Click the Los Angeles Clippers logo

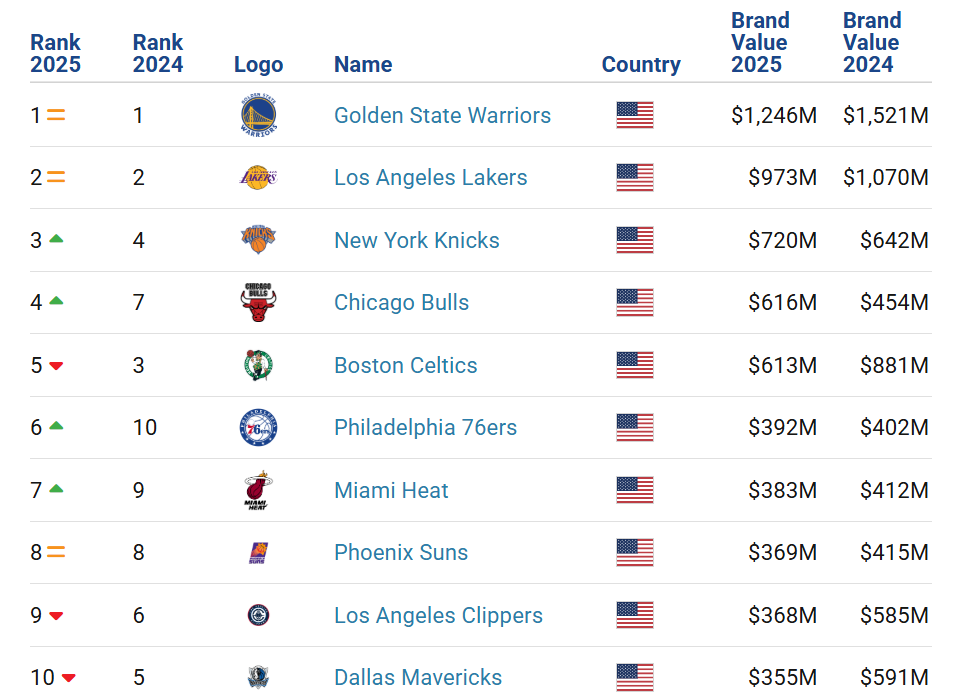point(259,615)
